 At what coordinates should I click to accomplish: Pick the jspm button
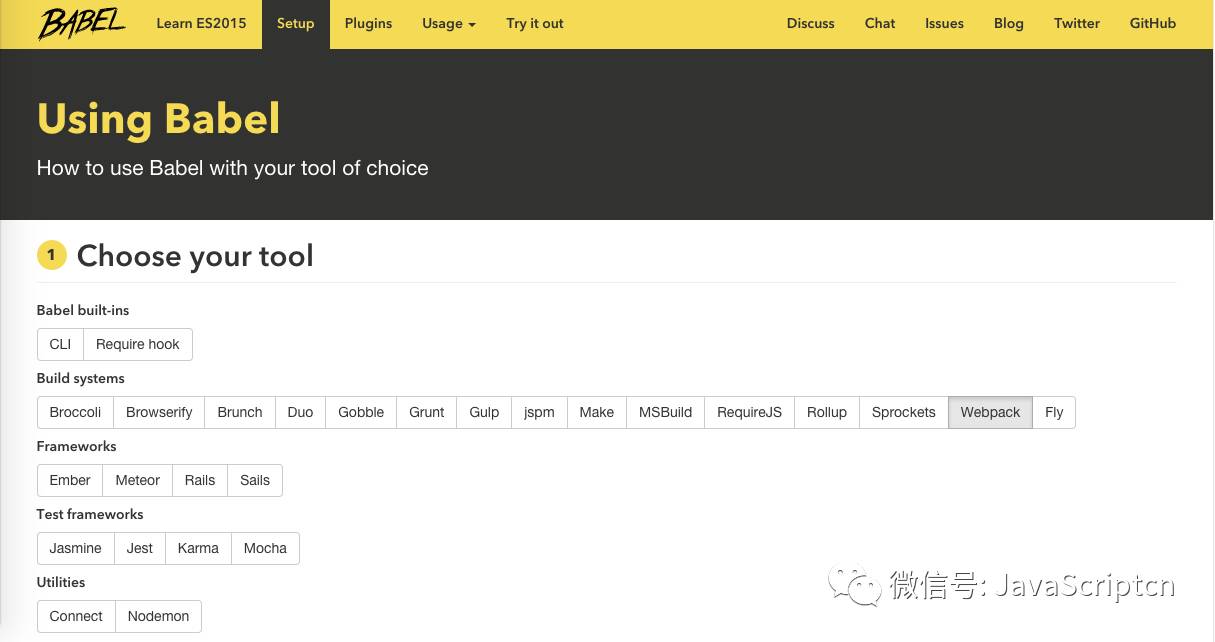tap(539, 412)
